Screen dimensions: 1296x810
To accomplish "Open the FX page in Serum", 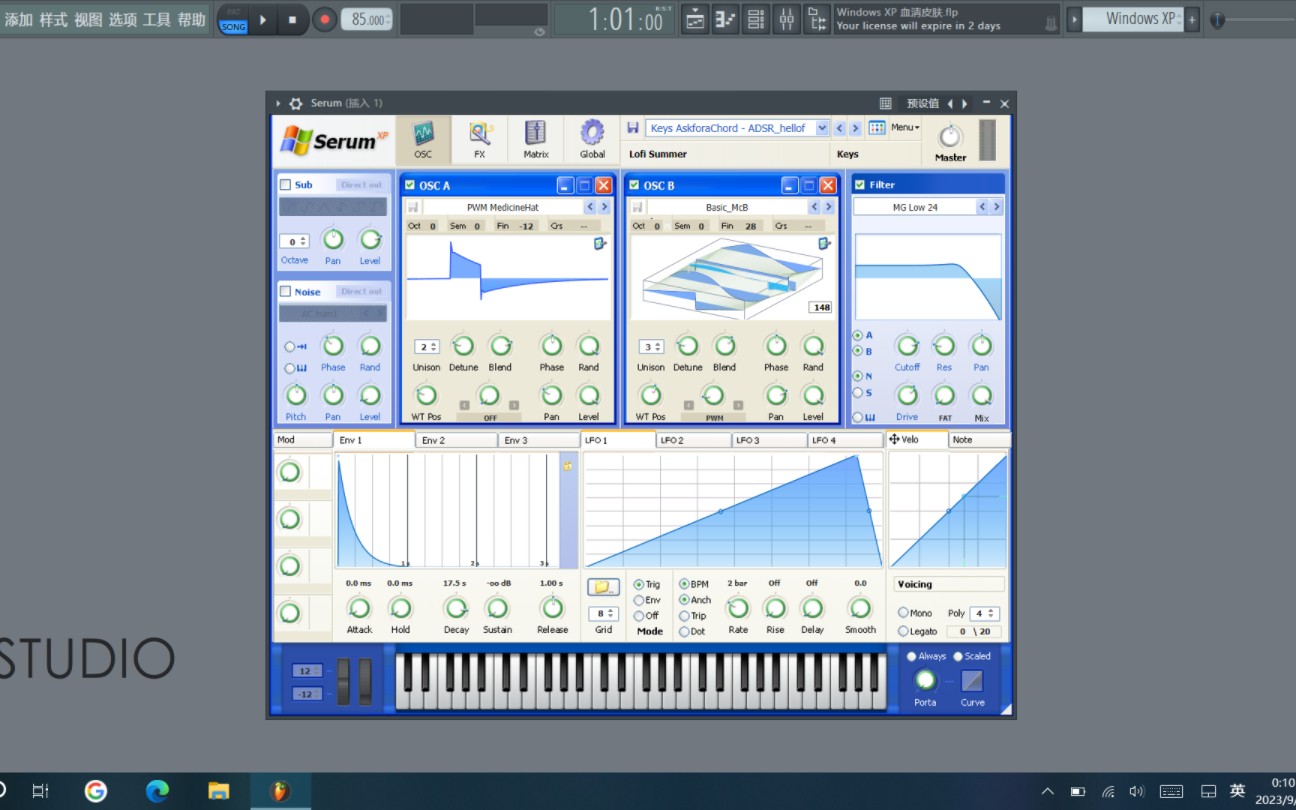I will pos(480,140).
